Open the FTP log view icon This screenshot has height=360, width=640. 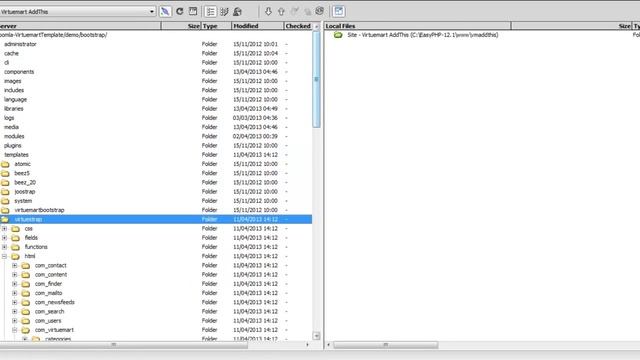tap(193, 11)
